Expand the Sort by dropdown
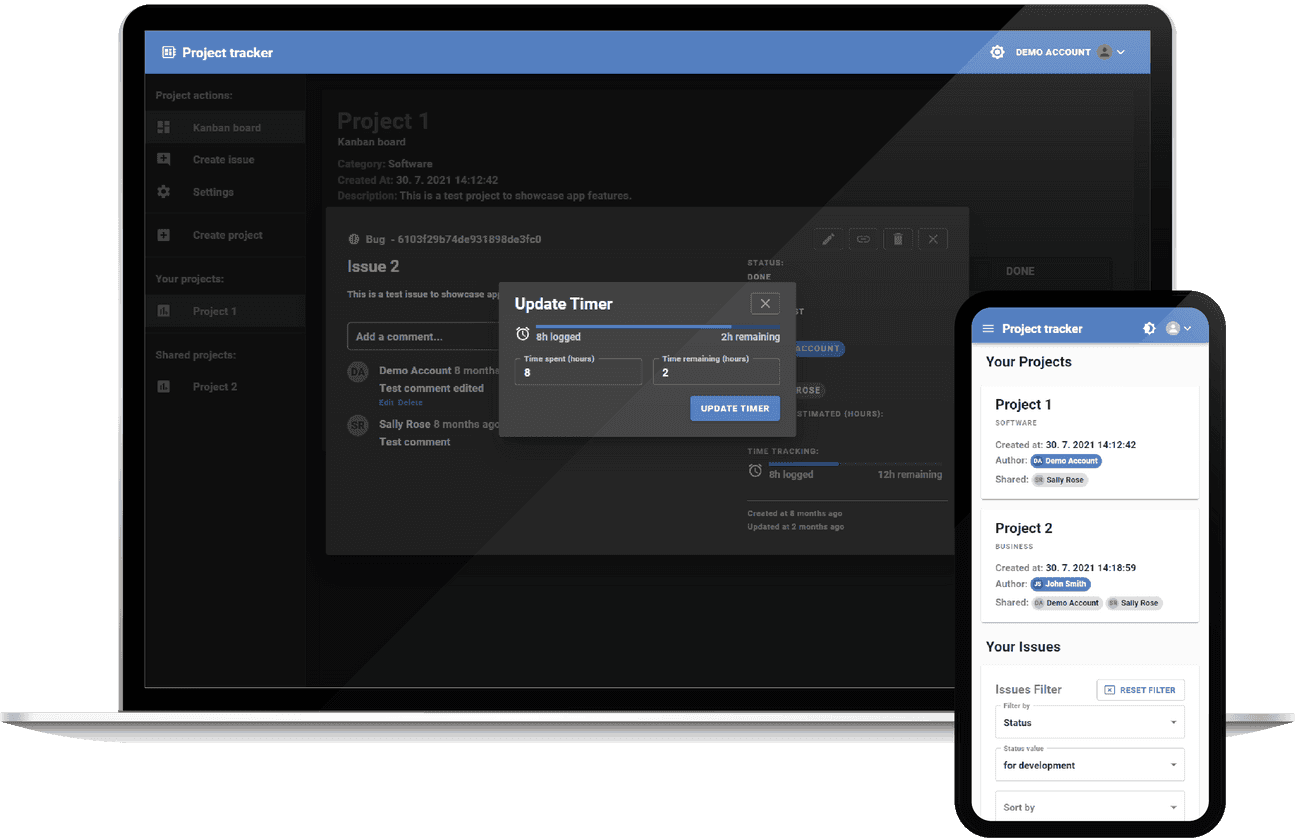Viewport: 1295px width, 838px height. (x=1090, y=807)
